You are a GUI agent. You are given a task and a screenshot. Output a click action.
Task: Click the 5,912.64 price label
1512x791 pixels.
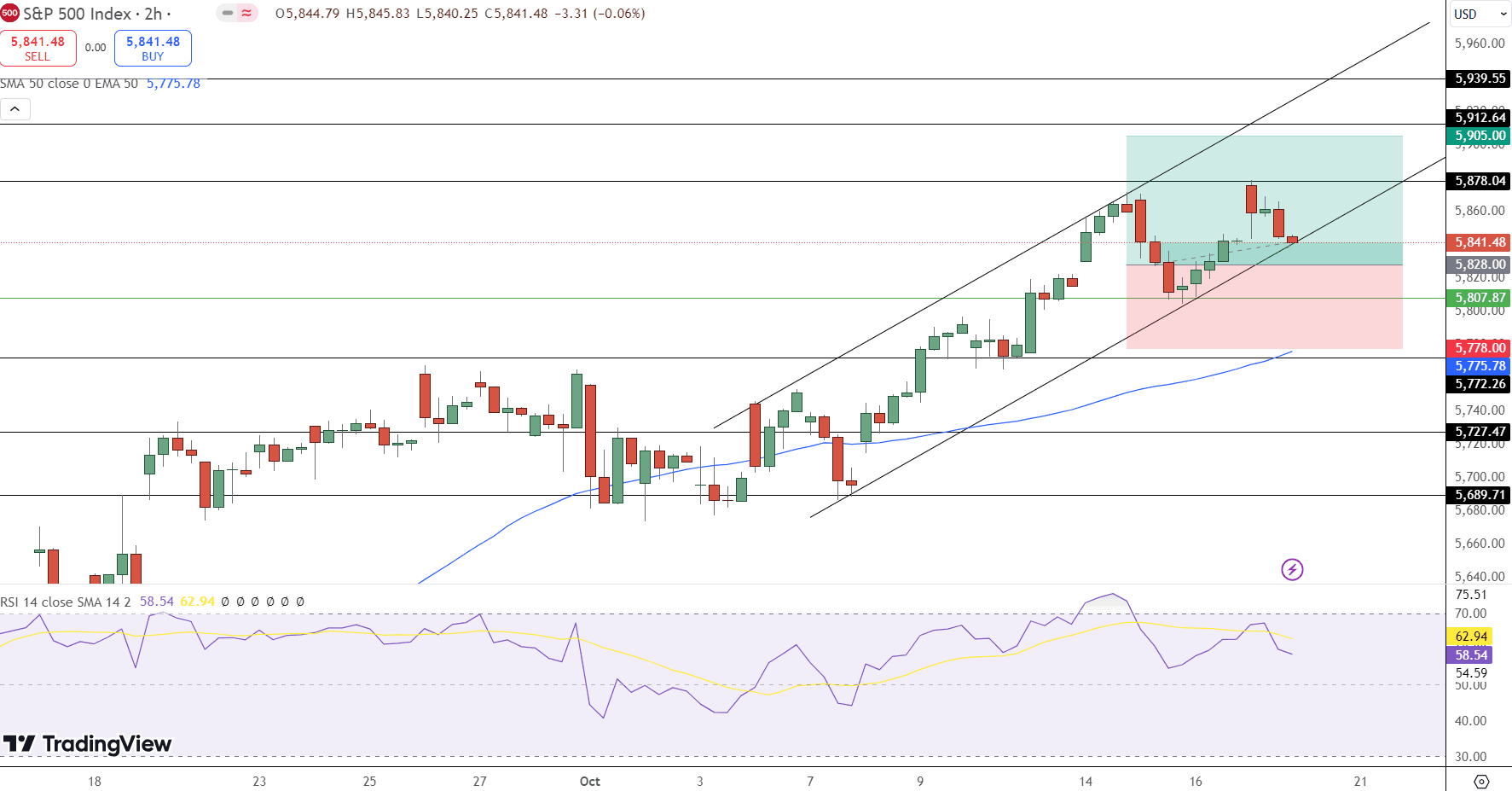[x=1479, y=118]
